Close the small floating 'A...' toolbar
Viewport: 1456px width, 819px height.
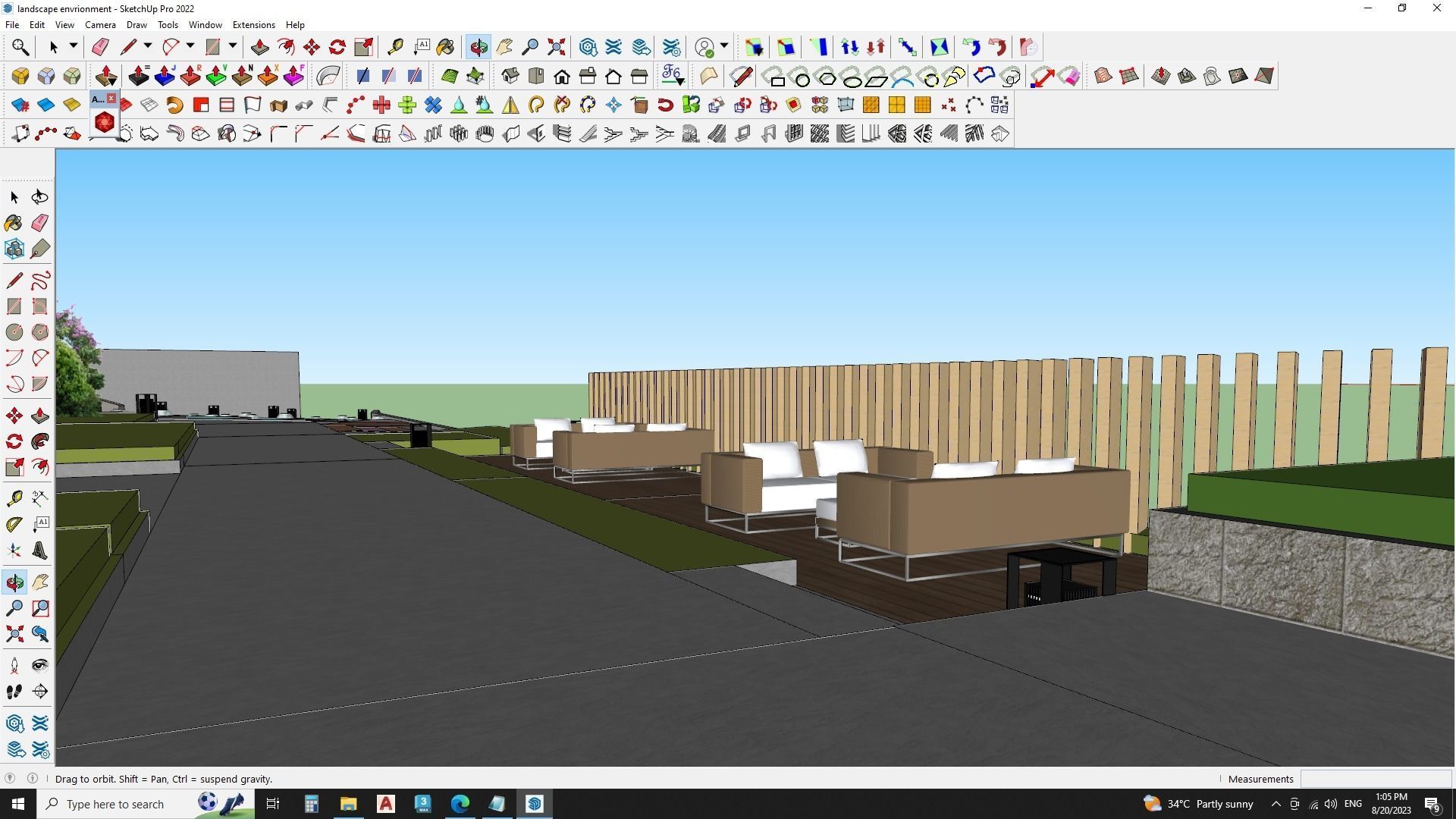tap(111, 99)
